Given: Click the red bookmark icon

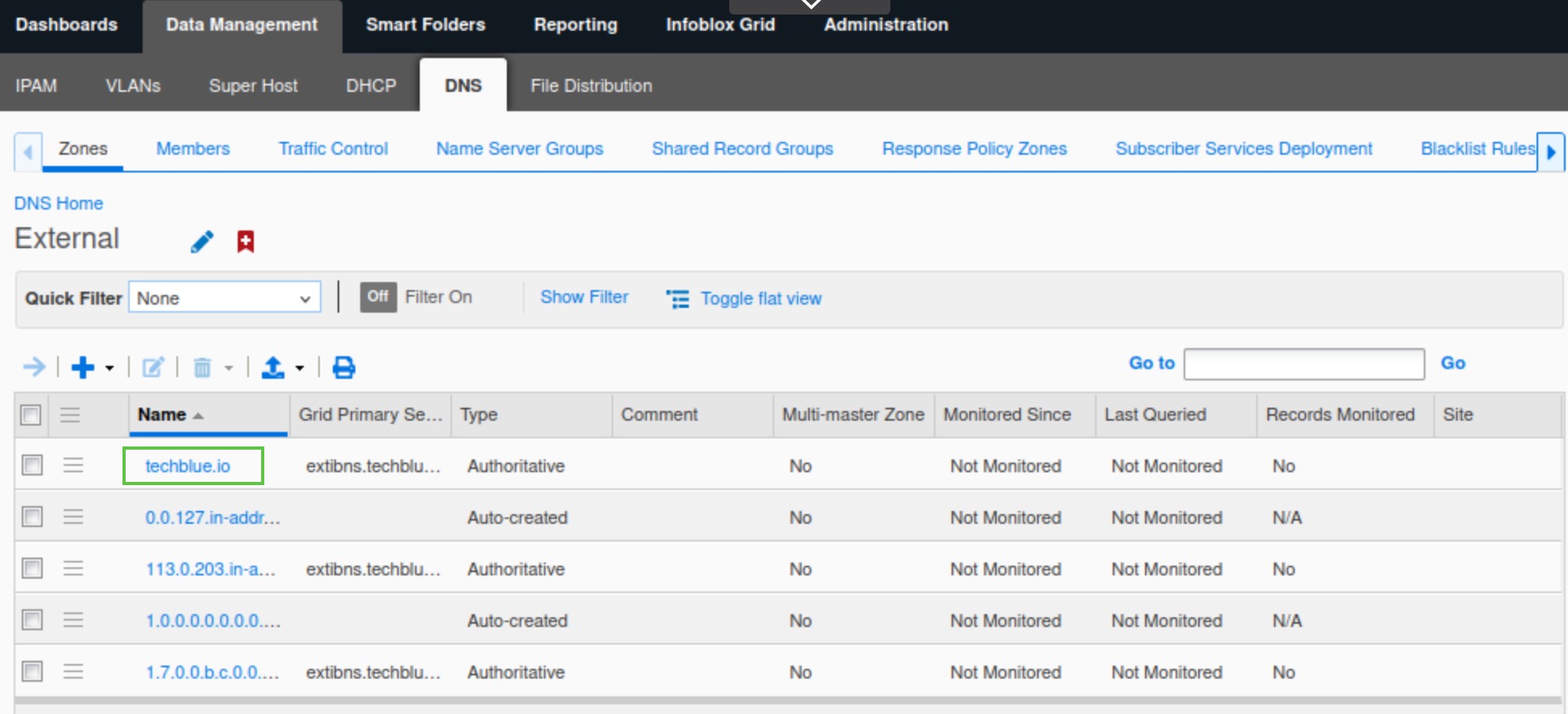Looking at the screenshot, I should coord(246,242).
